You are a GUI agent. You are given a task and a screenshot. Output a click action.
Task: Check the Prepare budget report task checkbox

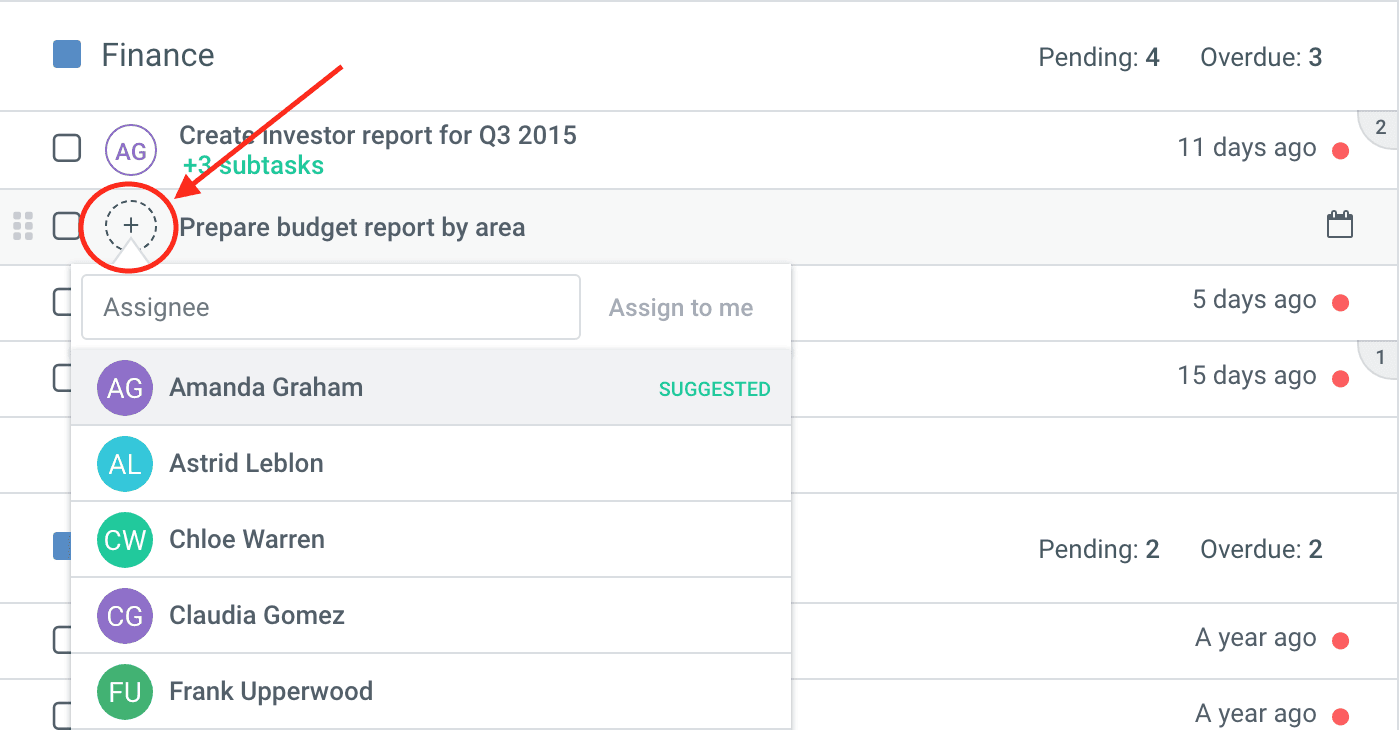click(x=67, y=226)
